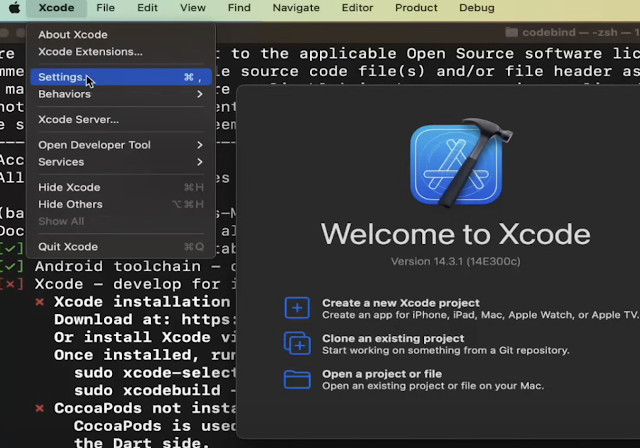This screenshot has width=640, height=448.
Task: Click the green check beside Android toolchain
Action: [x=10, y=266]
